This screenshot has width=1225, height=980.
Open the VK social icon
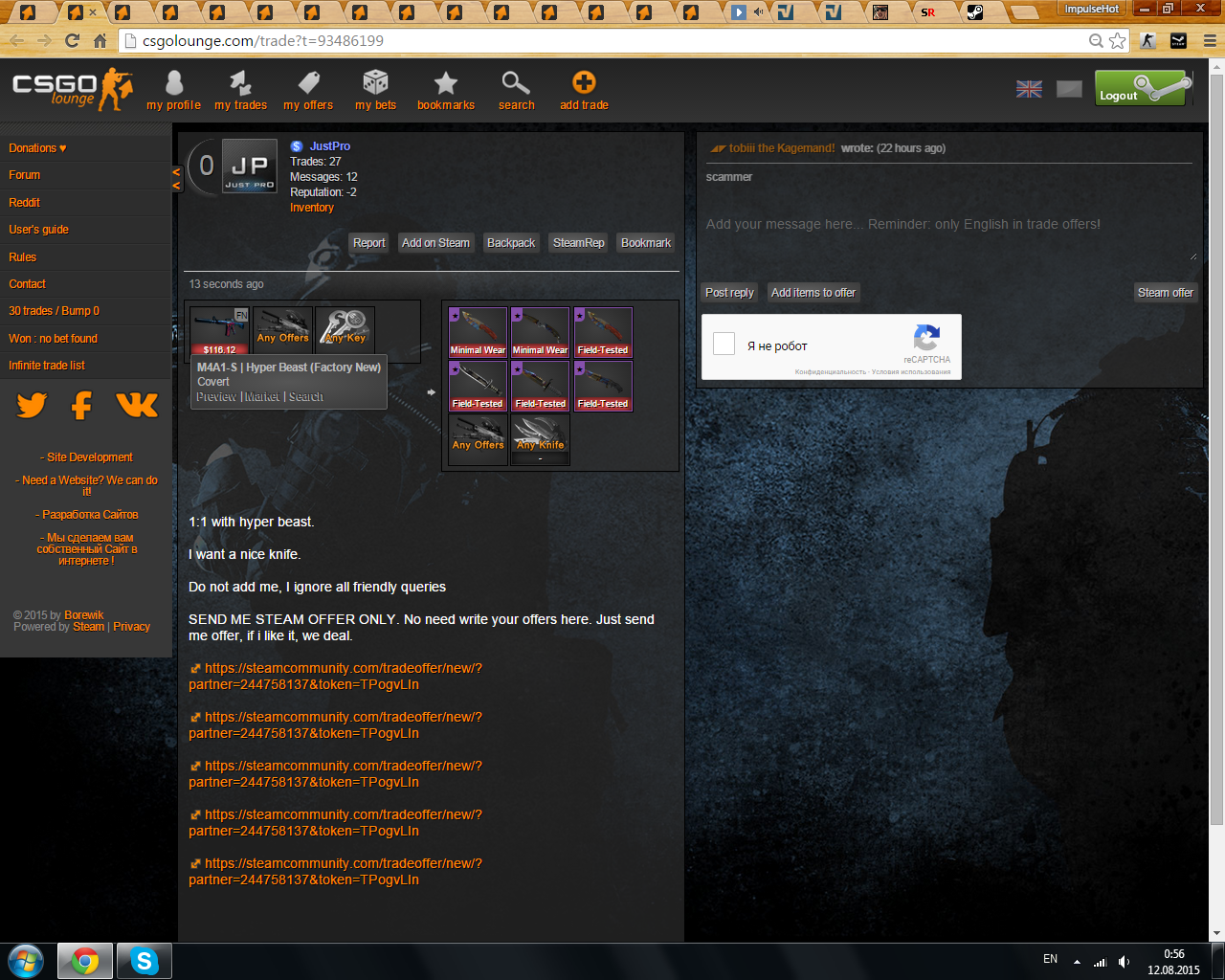coord(137,406)
